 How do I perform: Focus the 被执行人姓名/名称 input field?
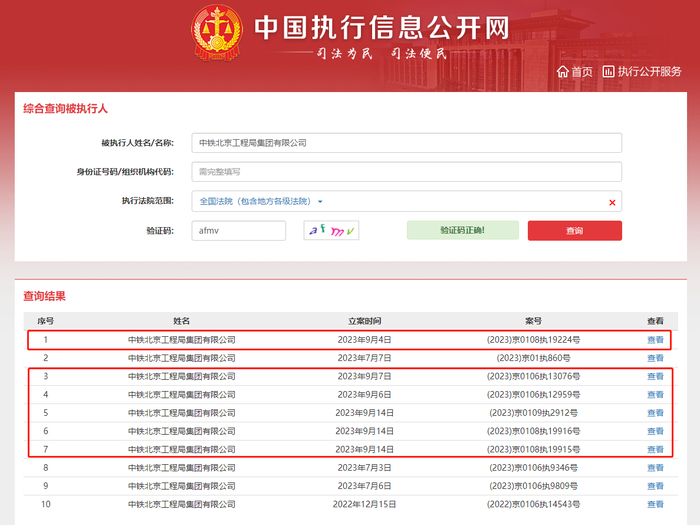406,143
